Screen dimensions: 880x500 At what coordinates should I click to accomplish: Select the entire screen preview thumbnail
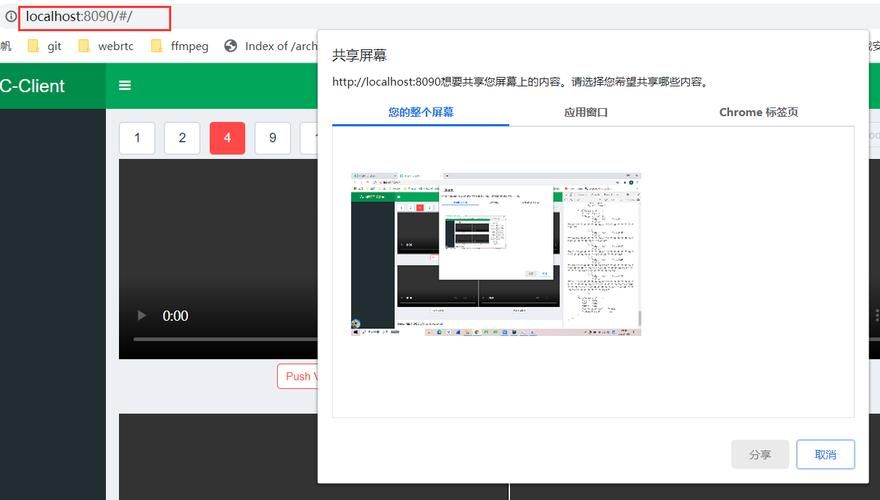(496, 254)
